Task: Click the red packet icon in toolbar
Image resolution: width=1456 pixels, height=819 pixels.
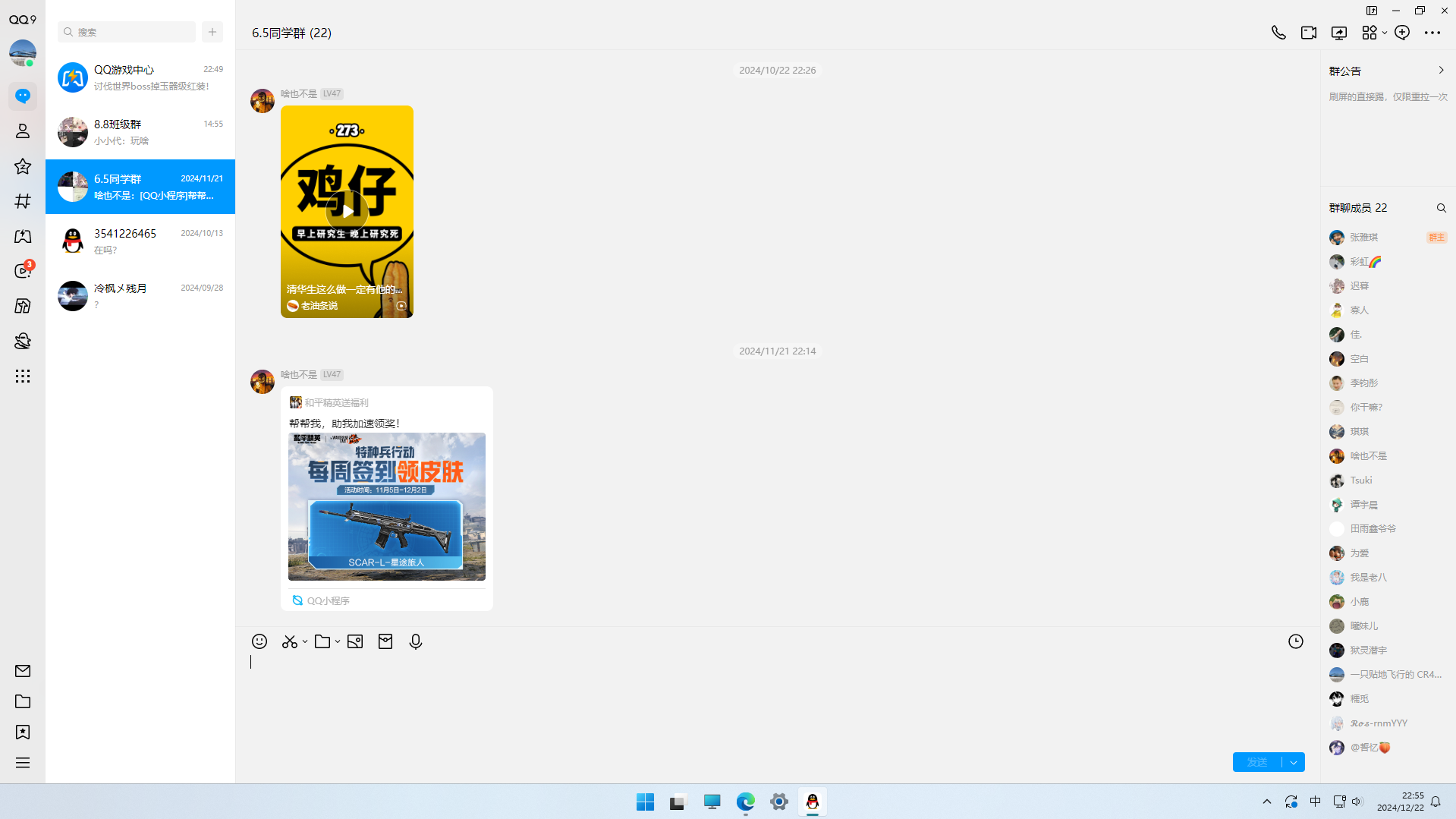Action: coord(385,641)
